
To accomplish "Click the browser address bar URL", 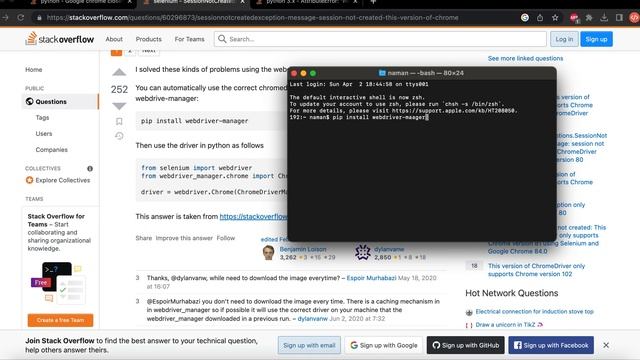I will coord(252,18).
